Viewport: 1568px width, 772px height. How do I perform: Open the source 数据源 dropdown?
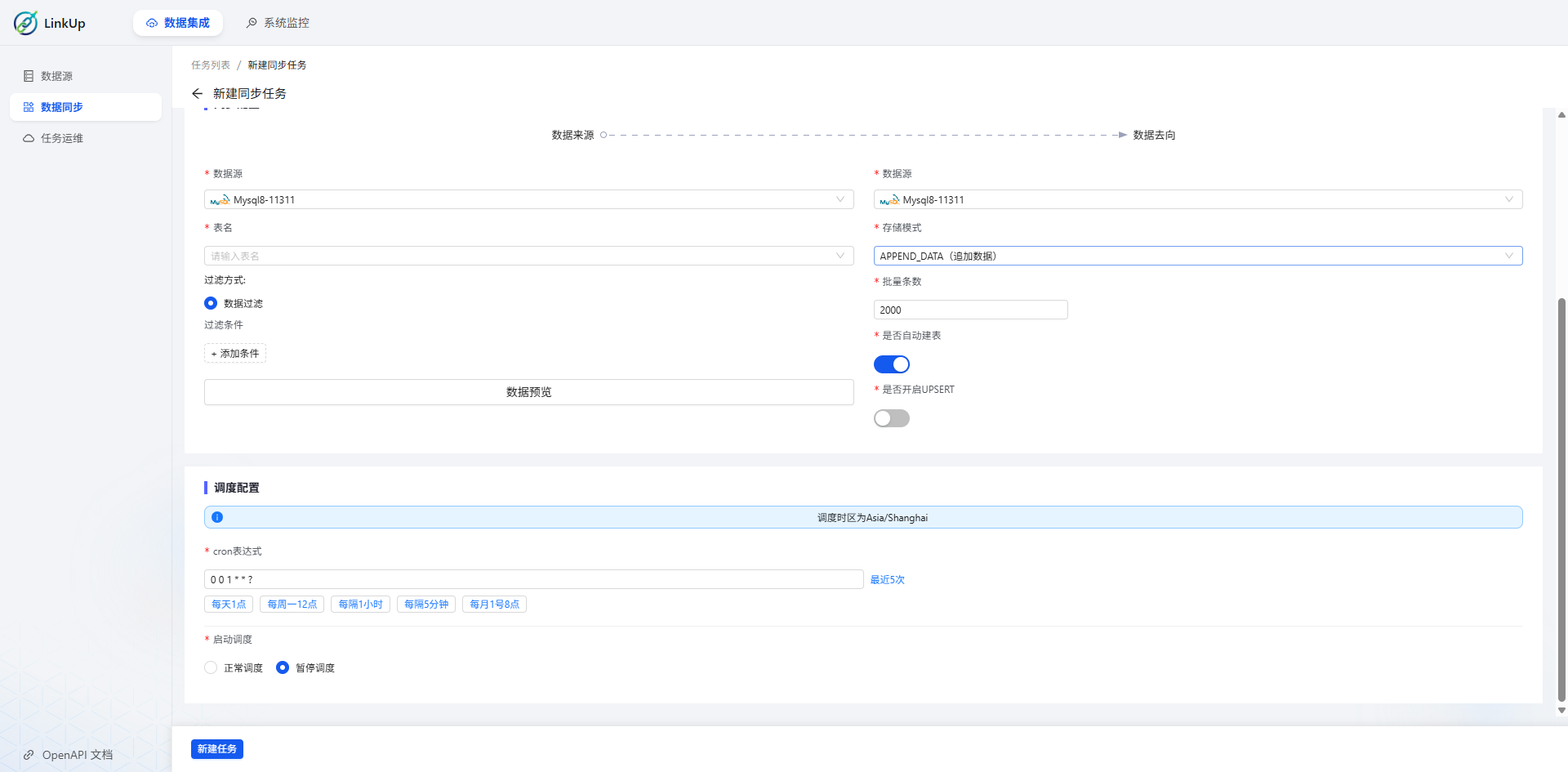(840, 199)
